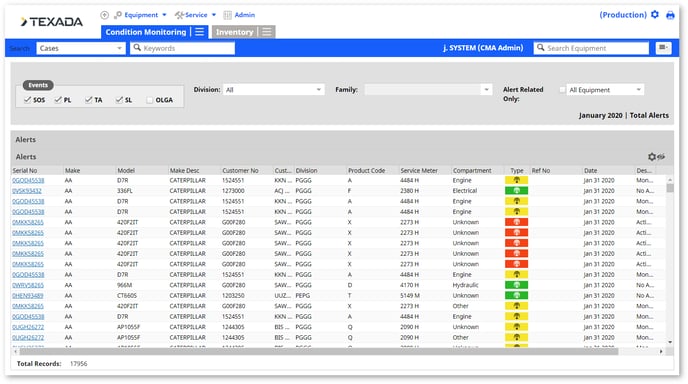Click yellow type icon in AP1055F Unknown row

[x=516, y=327]
